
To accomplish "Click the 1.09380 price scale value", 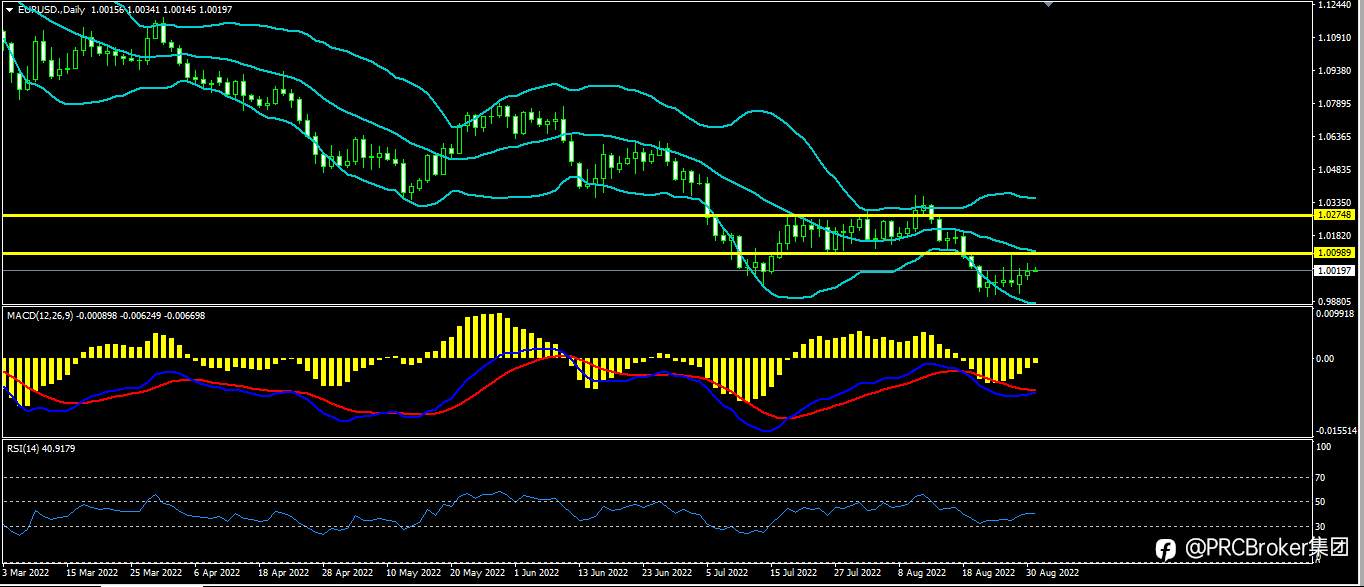I will click(x=1336, y=71).
